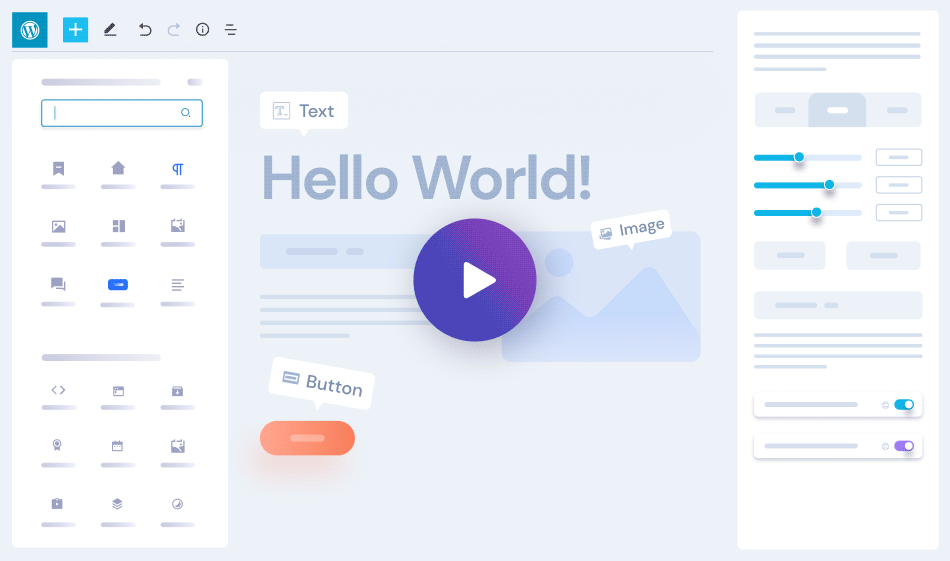The height and width of the screenshot is (561, 950).
Task: Select the browser window block icon
Action: click(x=118, y=391)
